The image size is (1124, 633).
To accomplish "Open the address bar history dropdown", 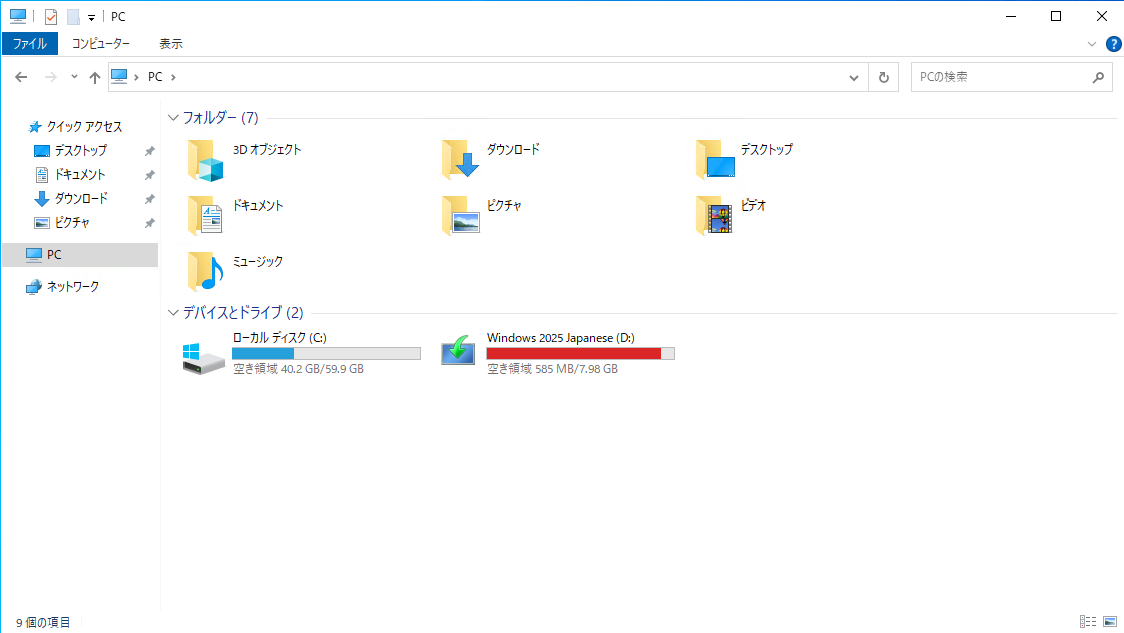I will (x=854, y=77).
